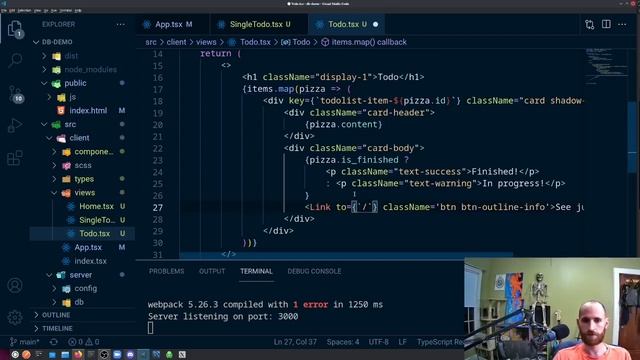
Task: Open the Extensions view
Action: point(15,158)
